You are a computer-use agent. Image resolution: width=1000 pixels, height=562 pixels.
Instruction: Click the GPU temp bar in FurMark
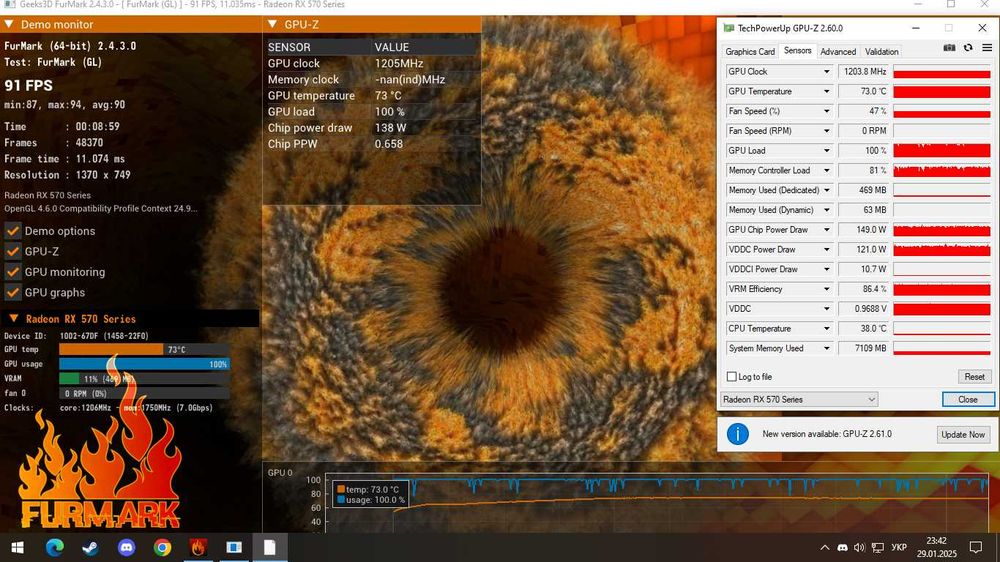tap(144, 350)
